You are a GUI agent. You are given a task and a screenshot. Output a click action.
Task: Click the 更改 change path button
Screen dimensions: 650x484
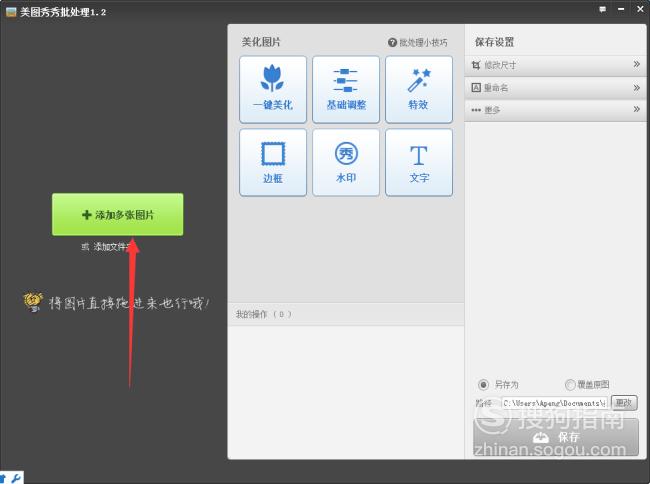pyautogui.click(x=624, y=403)
